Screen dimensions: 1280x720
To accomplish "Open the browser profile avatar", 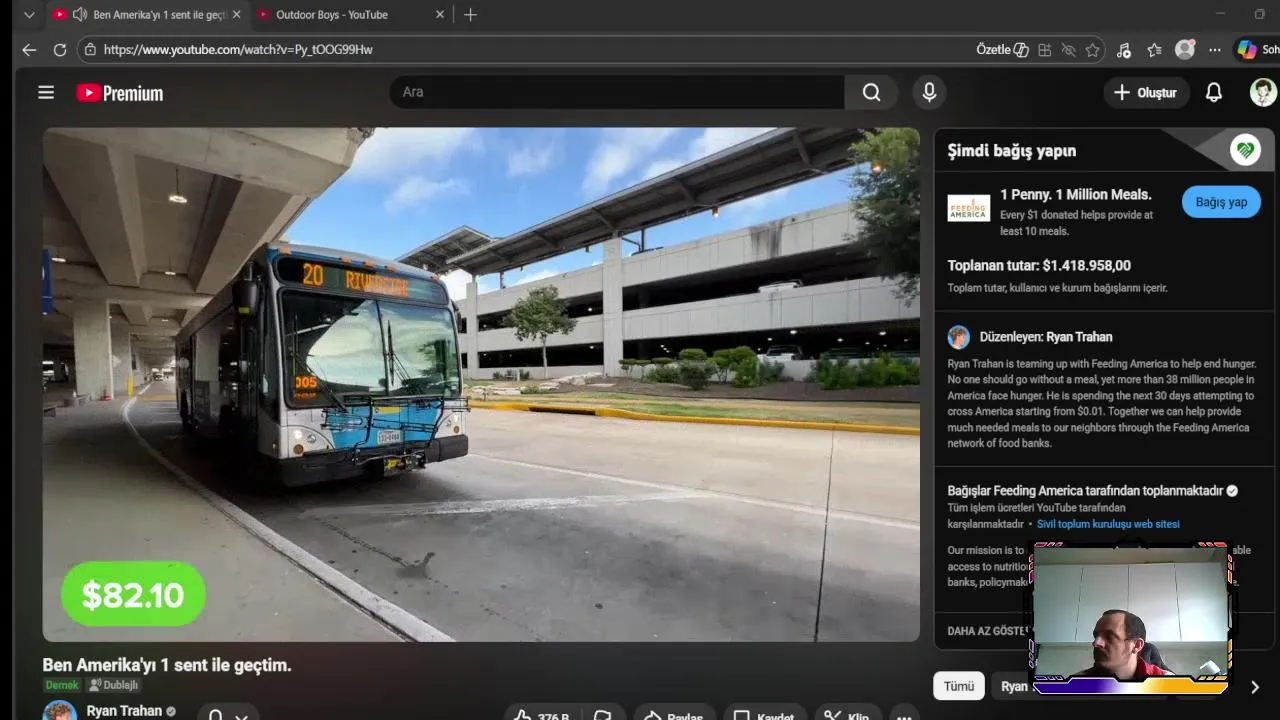I will [1185, 50].
